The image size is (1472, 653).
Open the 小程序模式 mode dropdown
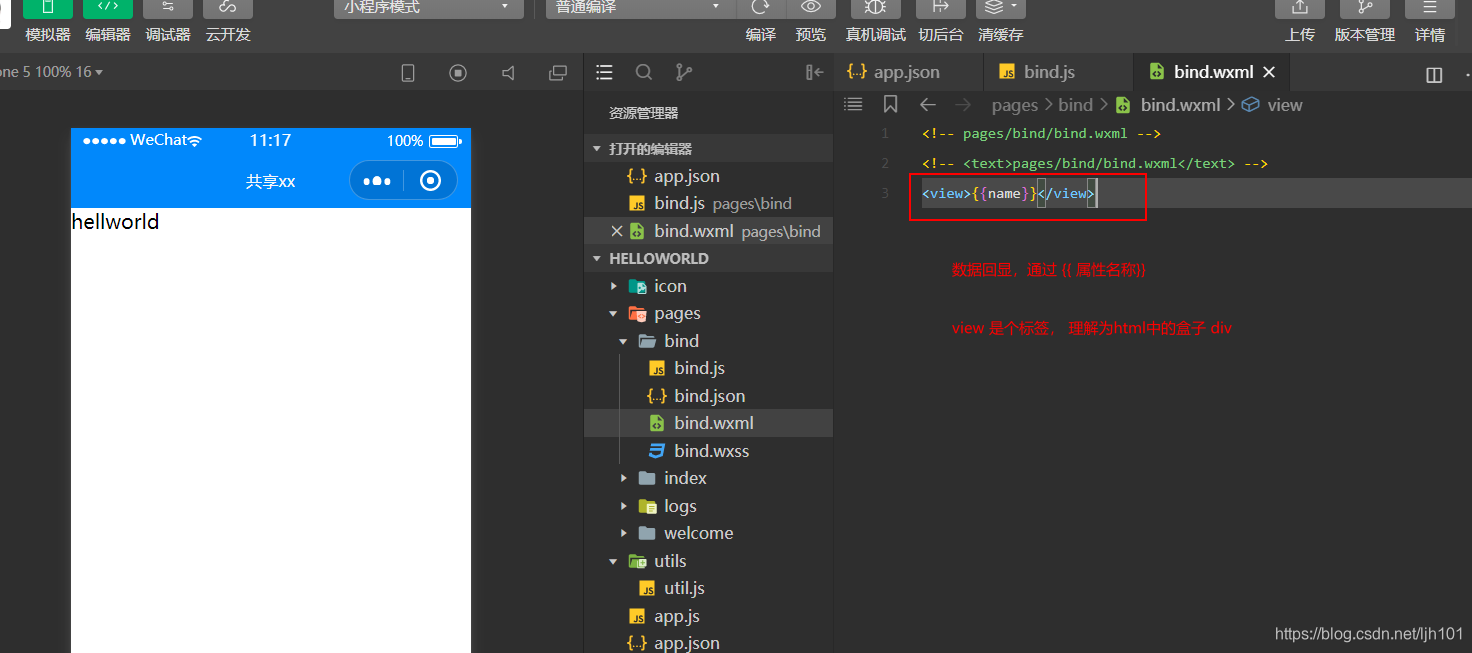[x=428, y=8]
